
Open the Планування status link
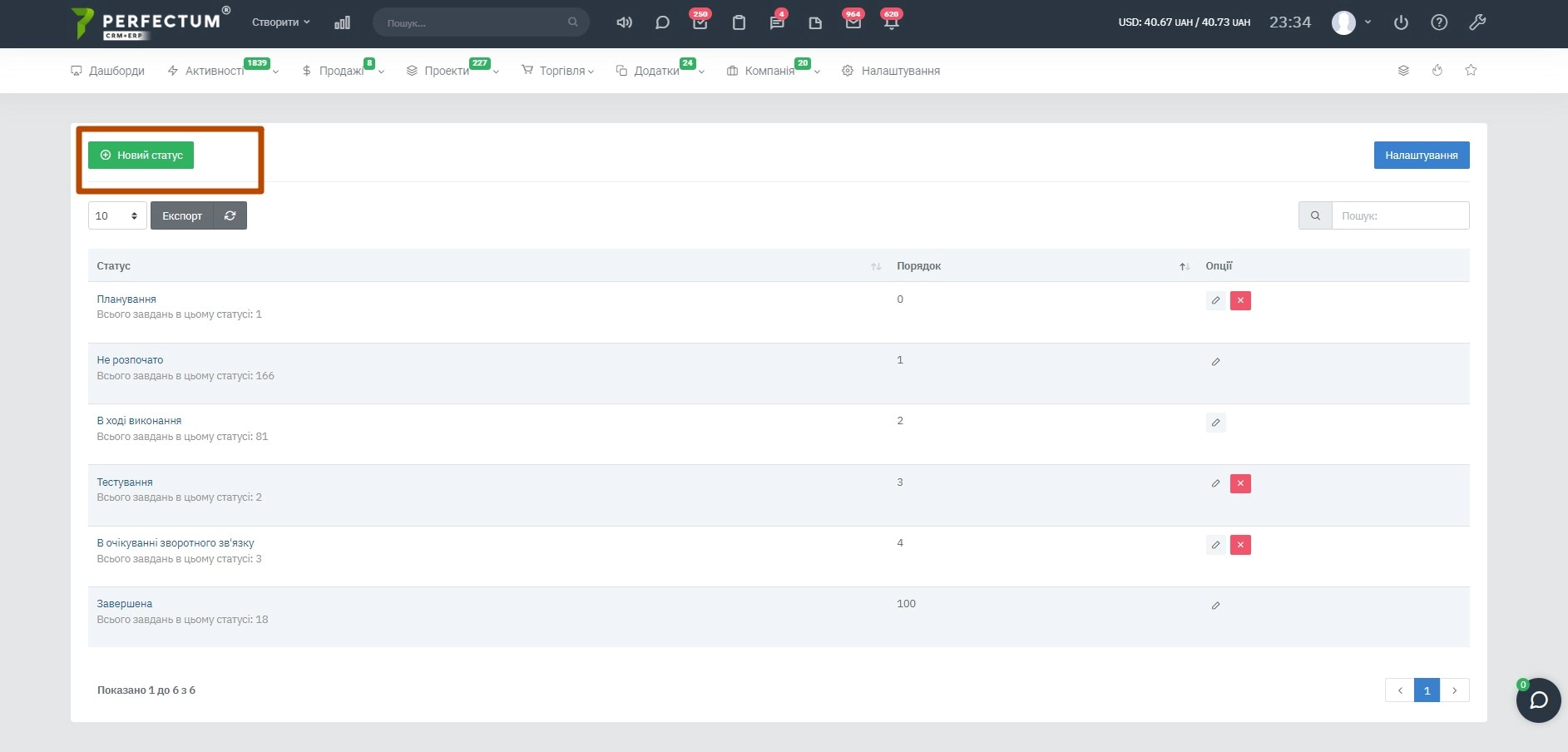[126, 299]
